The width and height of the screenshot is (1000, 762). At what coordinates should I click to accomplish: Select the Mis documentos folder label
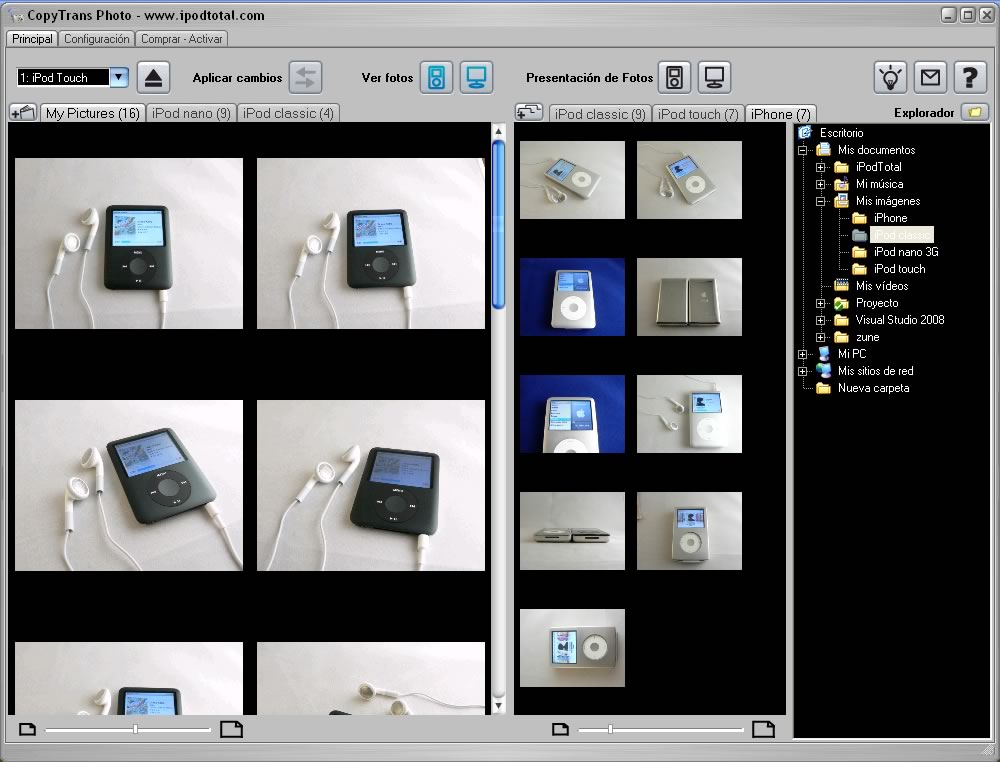(876, 150)
